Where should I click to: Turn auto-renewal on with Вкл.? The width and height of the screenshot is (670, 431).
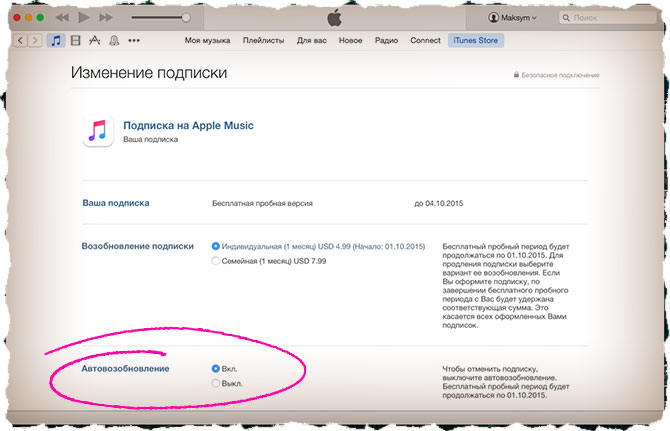[215, 368]
